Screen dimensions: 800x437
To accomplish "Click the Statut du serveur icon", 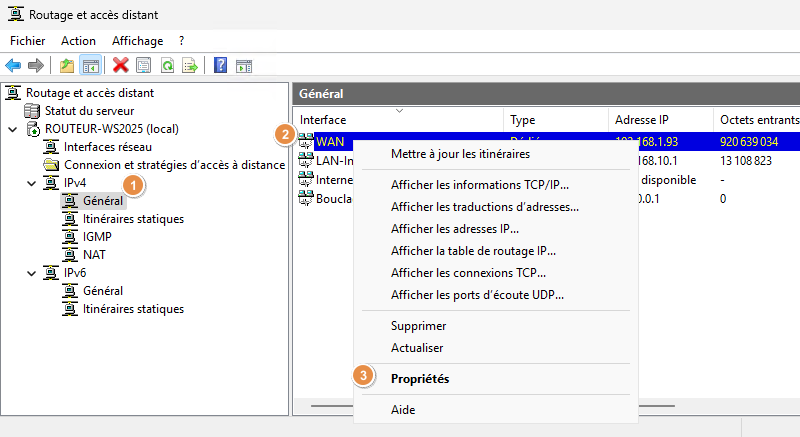I will [32, 111].
